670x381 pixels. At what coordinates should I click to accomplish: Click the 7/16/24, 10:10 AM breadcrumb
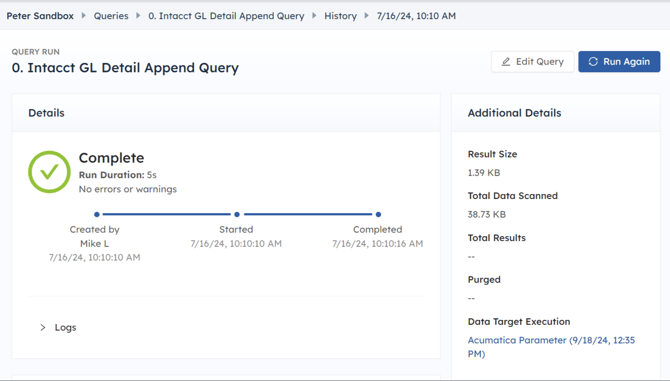pyautogui.click(x=416, y=16)
